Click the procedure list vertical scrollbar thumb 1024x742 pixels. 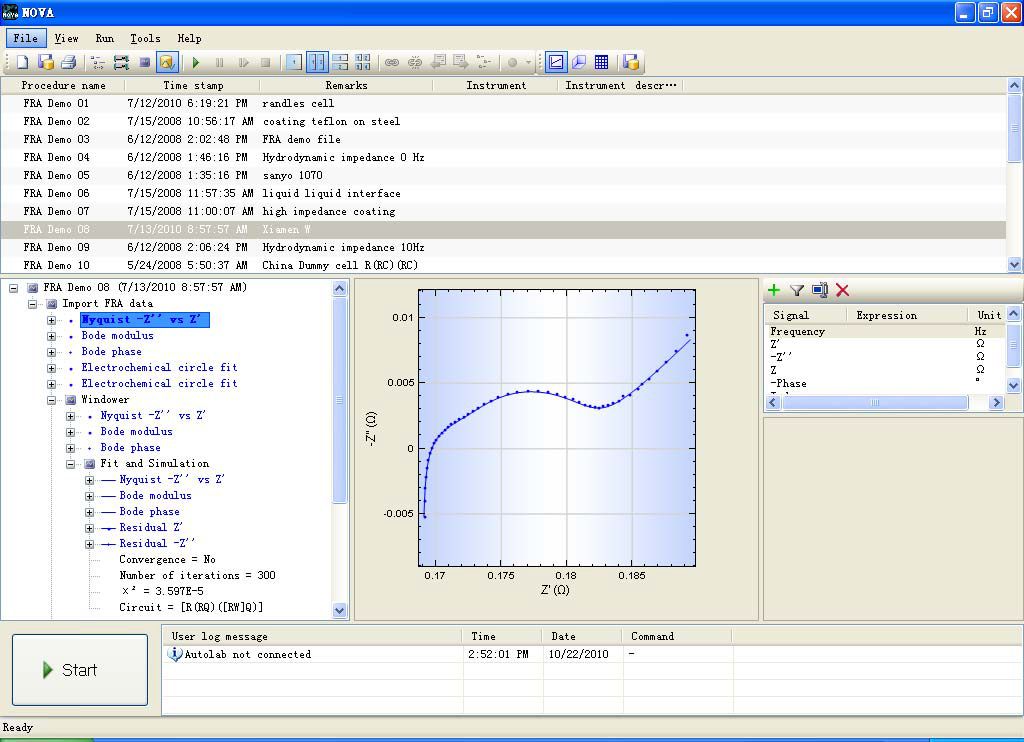(x=1014, y=128)
